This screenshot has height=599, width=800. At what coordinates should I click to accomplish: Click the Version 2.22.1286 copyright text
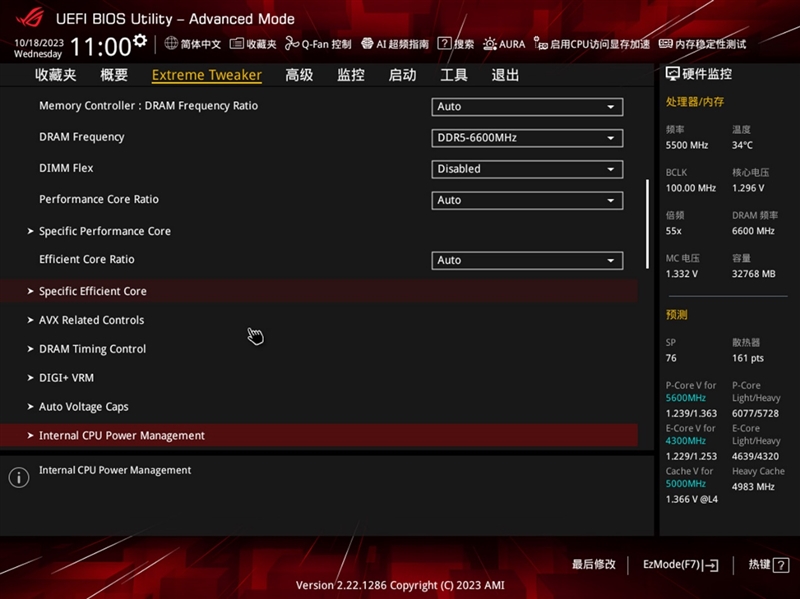pos(400,585)
